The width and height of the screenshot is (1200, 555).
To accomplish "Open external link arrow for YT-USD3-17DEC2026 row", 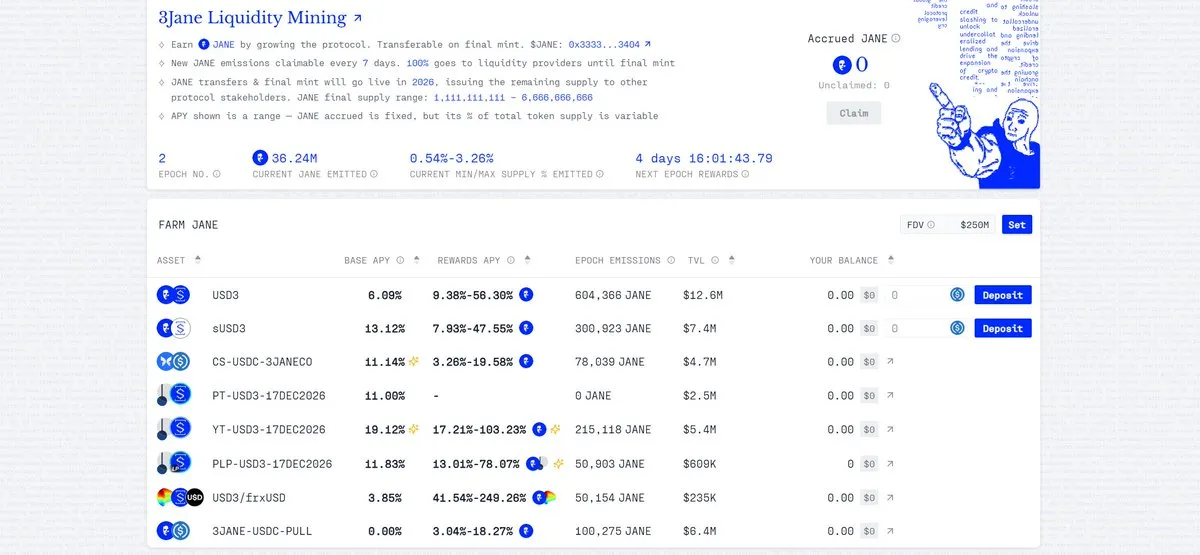I will click(x=890, y=429).
